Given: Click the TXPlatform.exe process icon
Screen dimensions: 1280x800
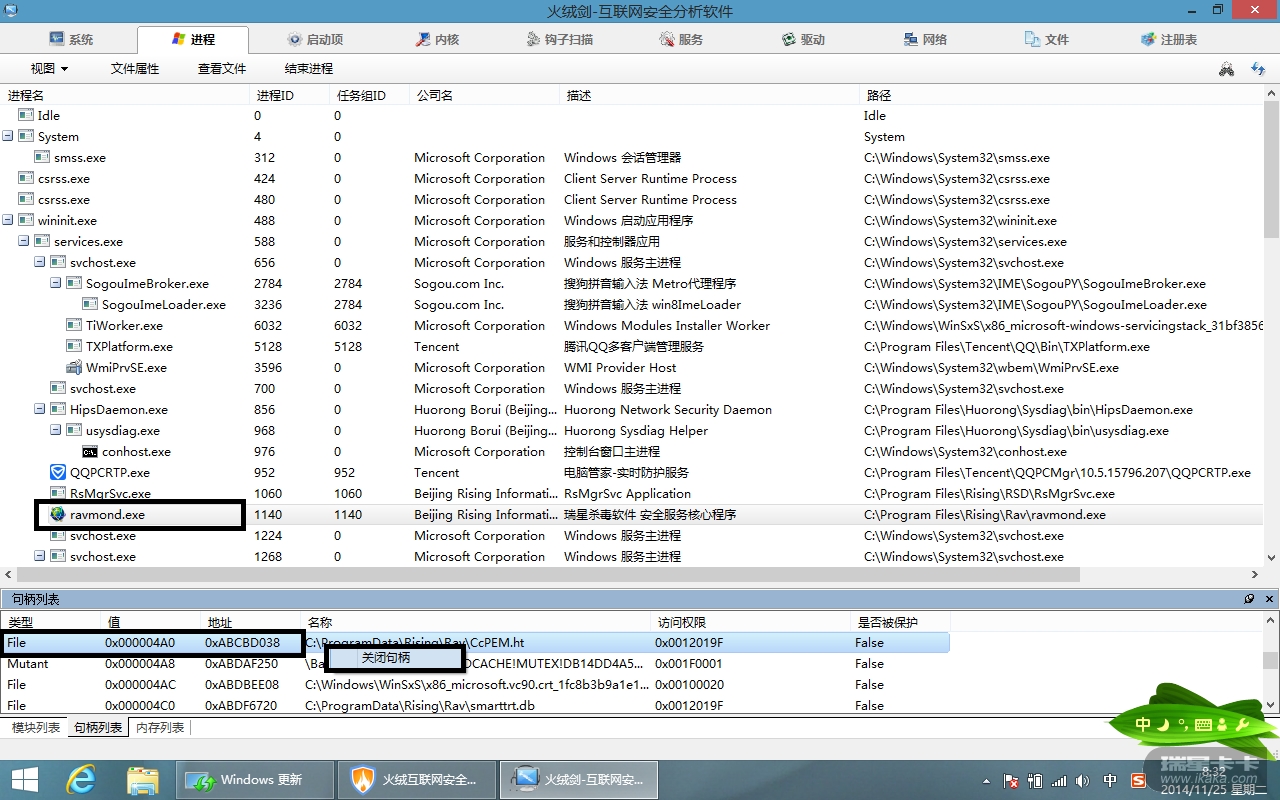Looking at the screenshot, I should point(74,346).
